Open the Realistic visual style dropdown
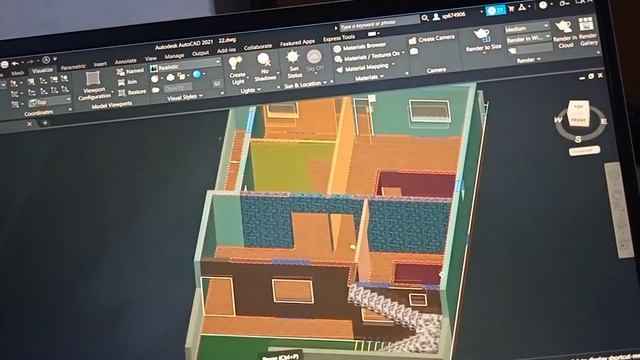 [x=185, y=65]
